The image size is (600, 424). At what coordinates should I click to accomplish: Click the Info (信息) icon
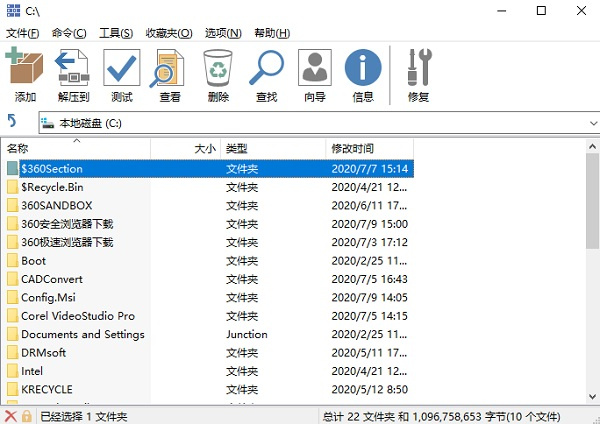363,67
